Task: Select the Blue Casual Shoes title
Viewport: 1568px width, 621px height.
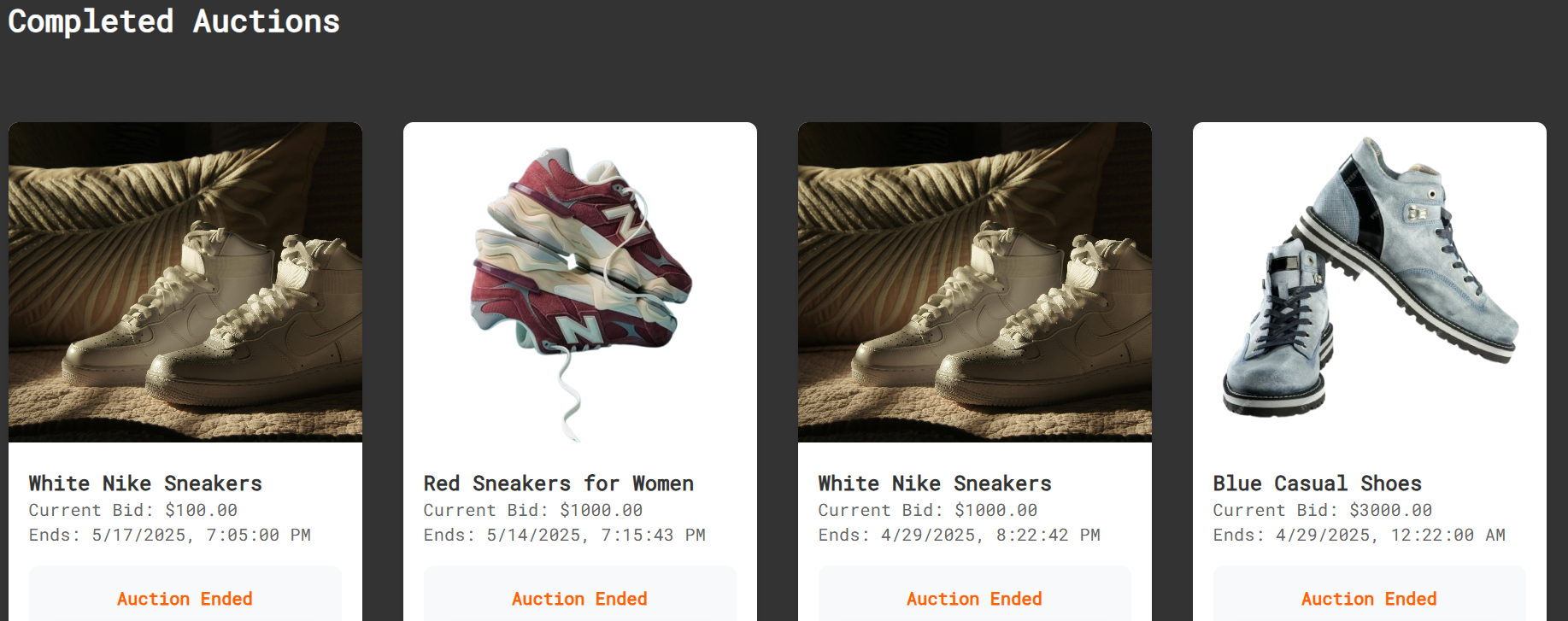Action: click(1317, 483)
